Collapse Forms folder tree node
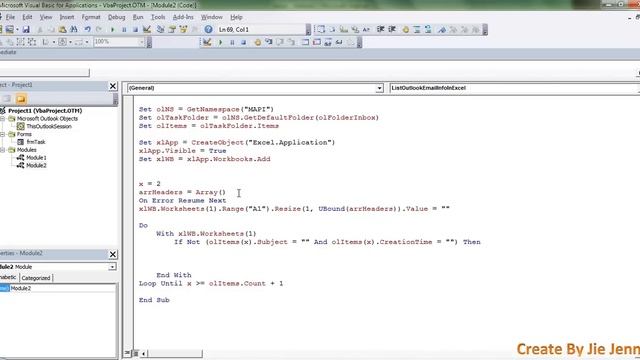The height and width of the screenshot is (360, 640). coord(2,134)
